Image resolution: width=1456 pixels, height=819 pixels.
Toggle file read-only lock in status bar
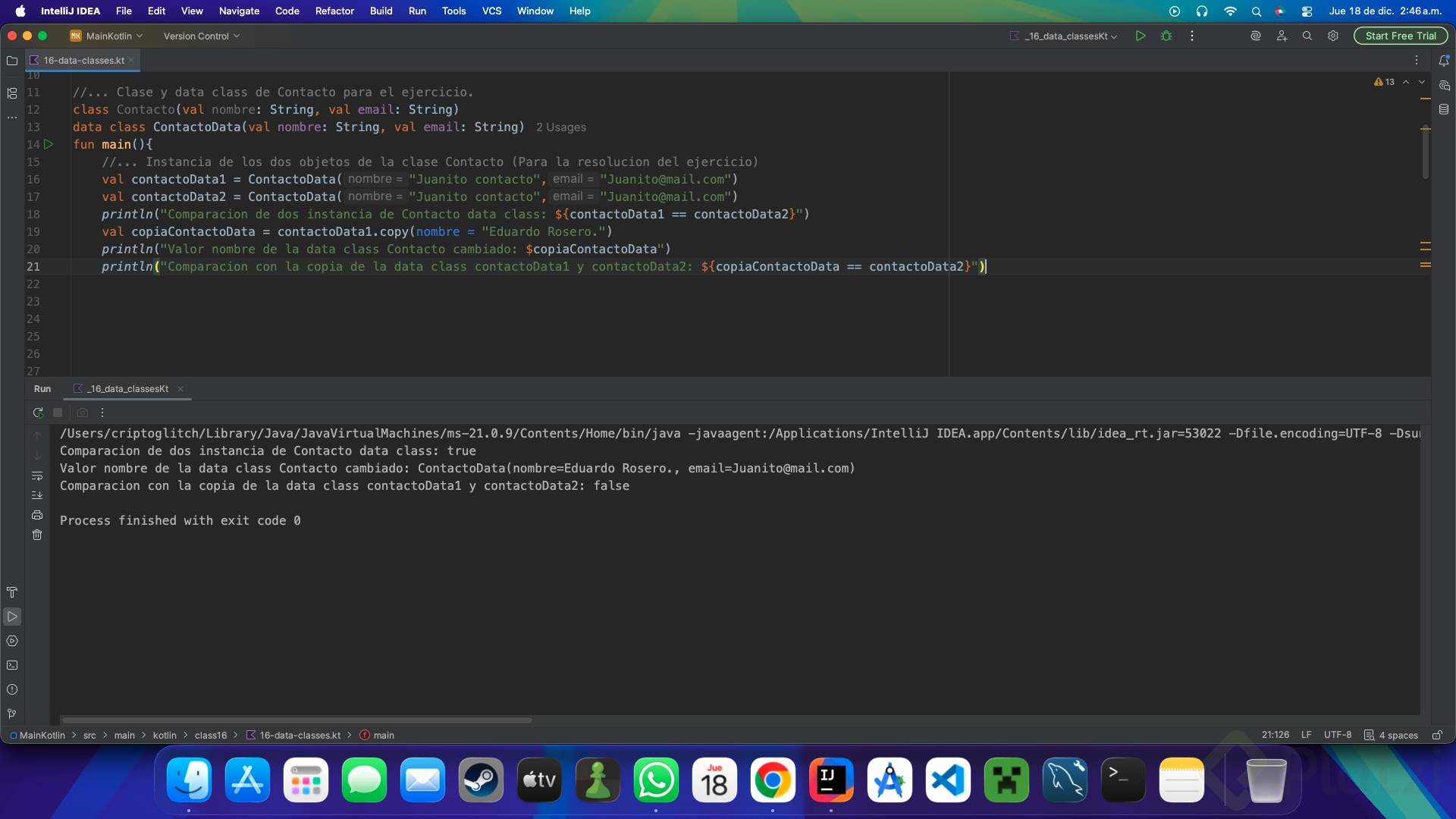pyautogui.click(x=1436, y=735)
